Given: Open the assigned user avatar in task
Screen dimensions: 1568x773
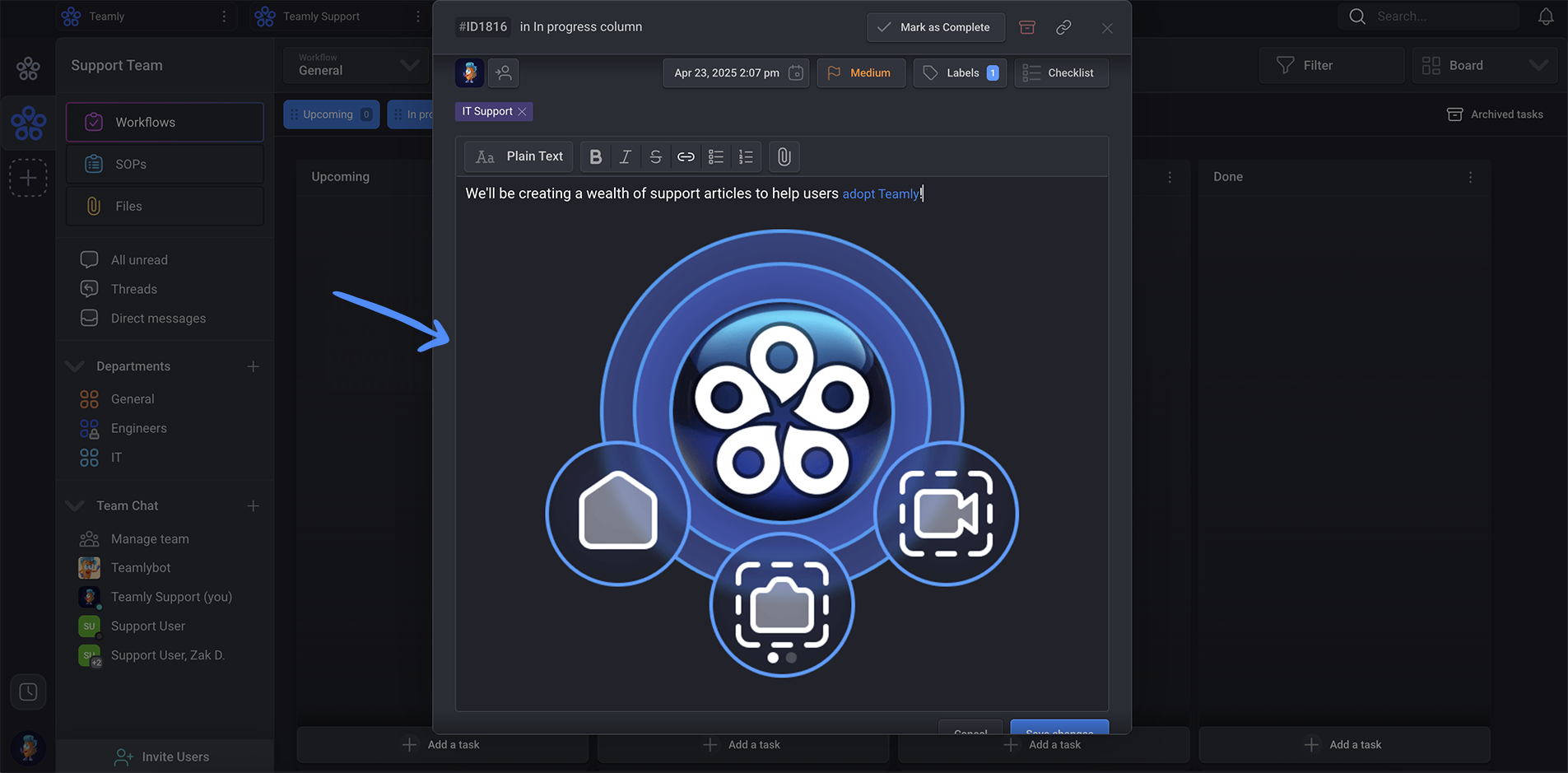Looking at the screenshot, I should pyautogui.click(x=469, y=72).
